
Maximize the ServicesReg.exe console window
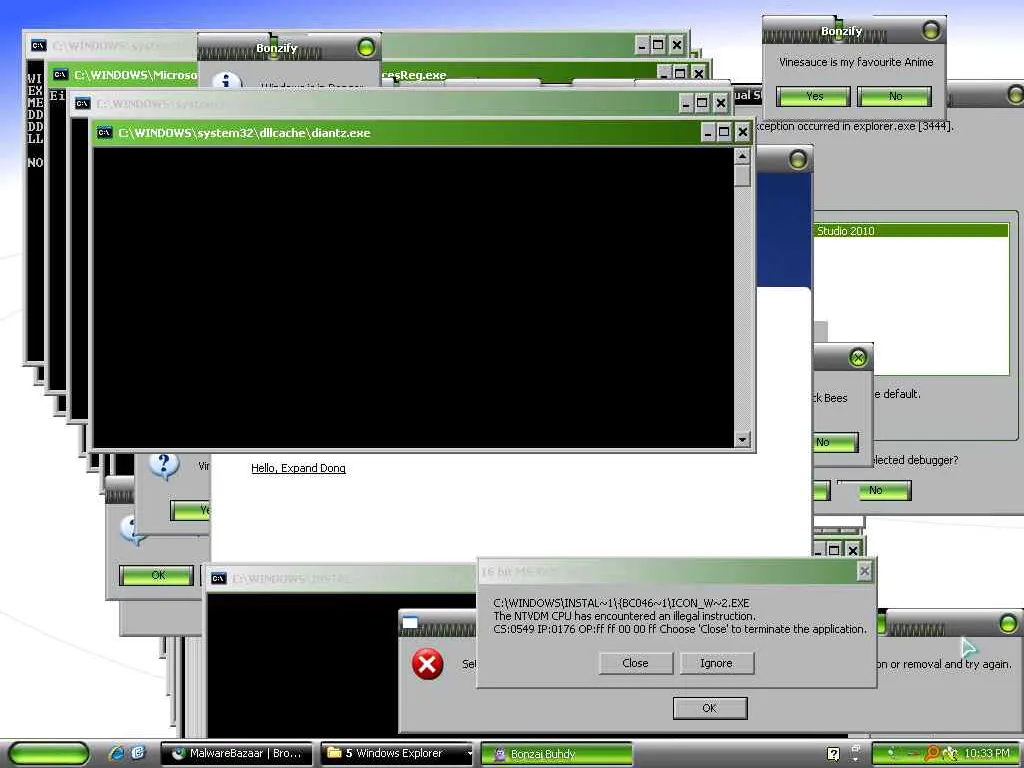coord(680,73)
